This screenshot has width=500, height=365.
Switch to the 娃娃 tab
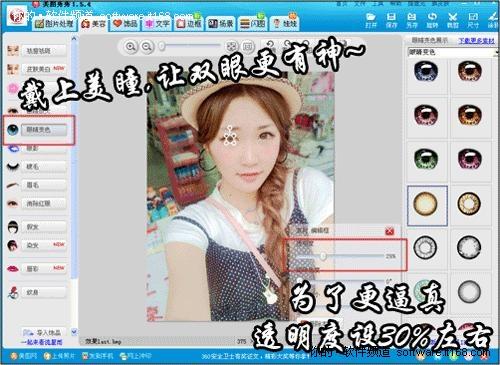(284, 24)
